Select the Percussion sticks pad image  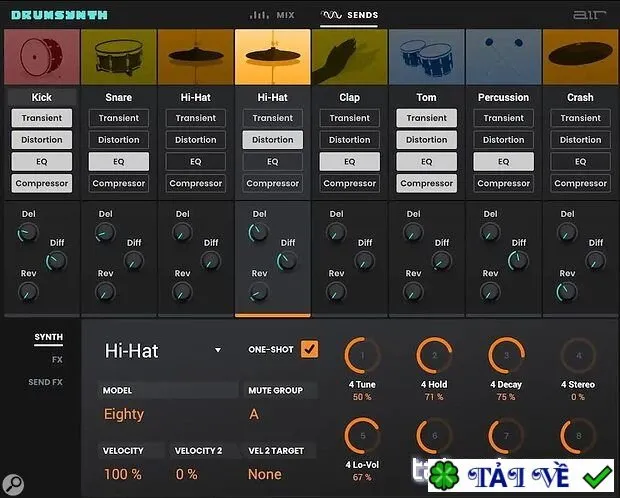coord(503,57)
